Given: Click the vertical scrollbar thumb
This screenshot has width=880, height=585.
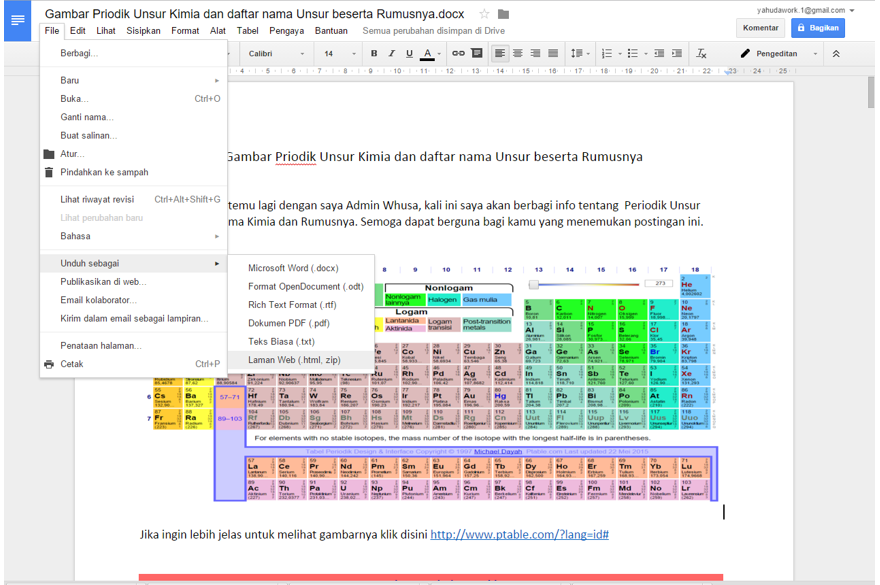Looking at the screenshot, I should (x=870, y=92).
